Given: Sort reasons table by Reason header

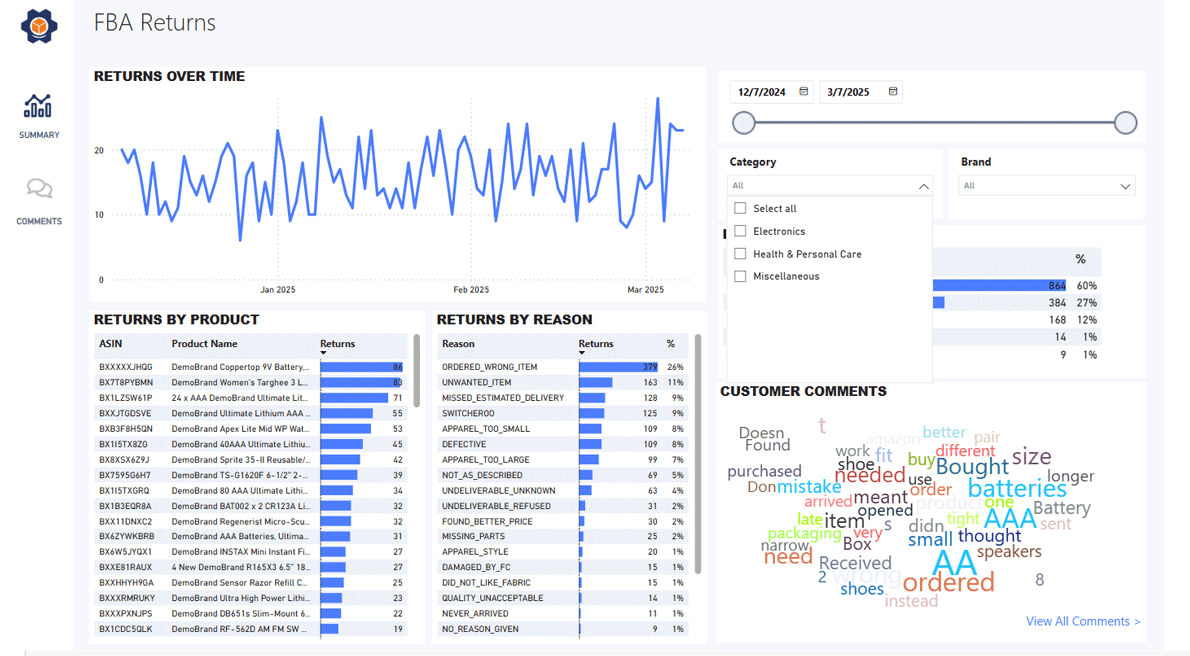Looking at the screenshot, I should pos(458,344).
